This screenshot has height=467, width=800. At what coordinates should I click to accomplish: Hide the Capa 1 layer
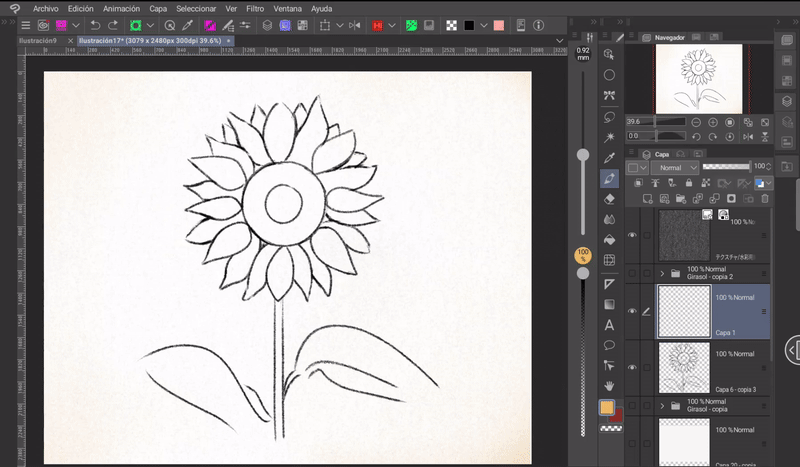[632, 311]
